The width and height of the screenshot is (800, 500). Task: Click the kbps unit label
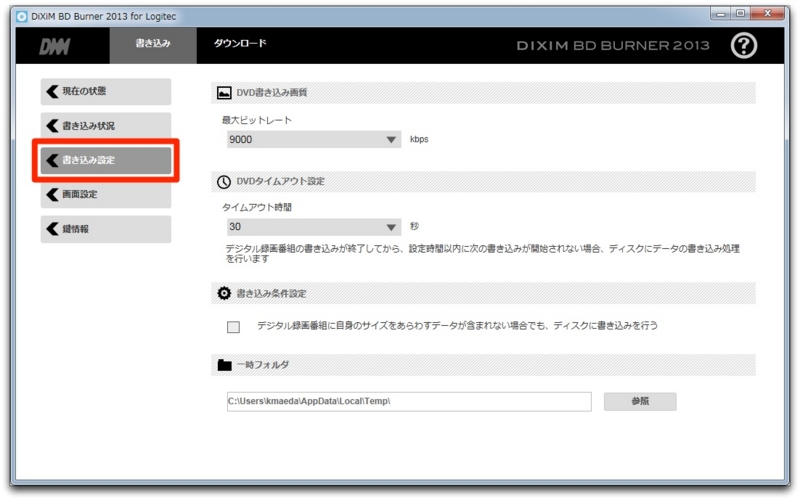tap(419, 139)
